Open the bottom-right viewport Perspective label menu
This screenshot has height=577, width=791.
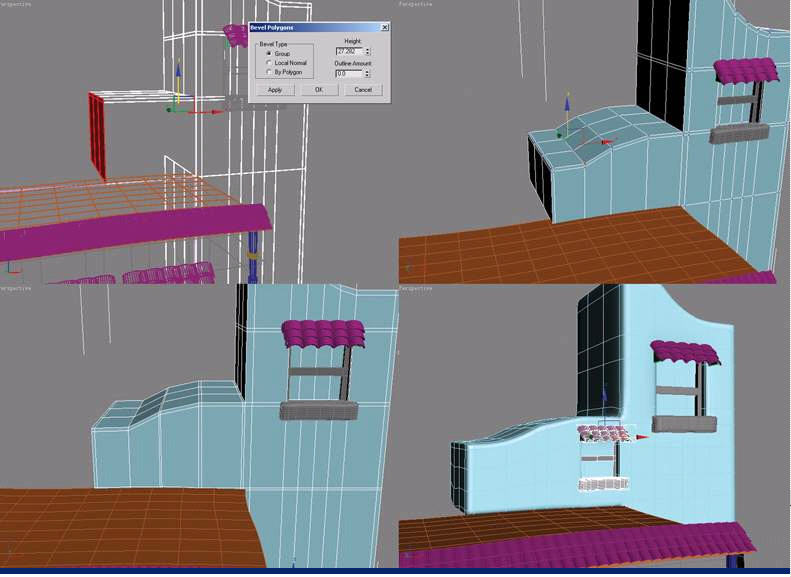pyautogui.click(x=414, y=288)
